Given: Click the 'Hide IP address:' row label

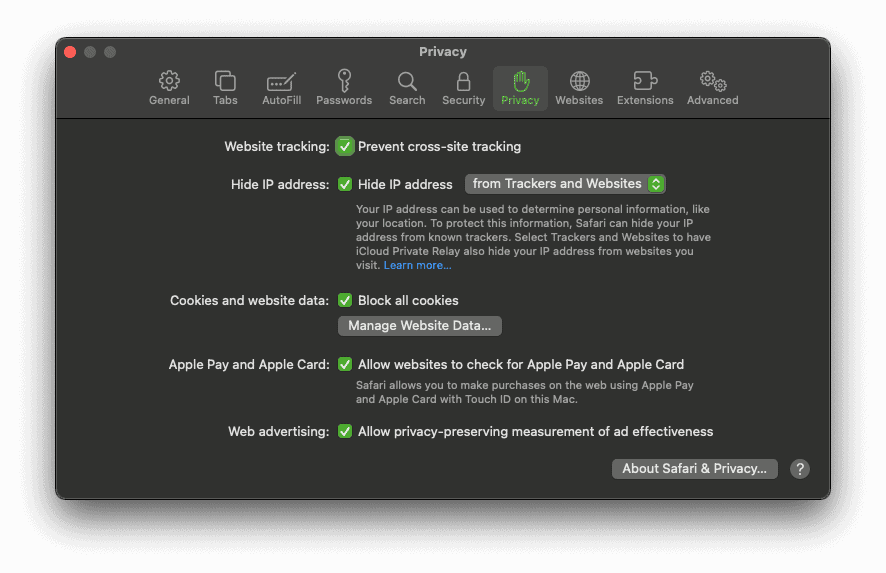Looking at the screenshot, I should tap(280, 184).
